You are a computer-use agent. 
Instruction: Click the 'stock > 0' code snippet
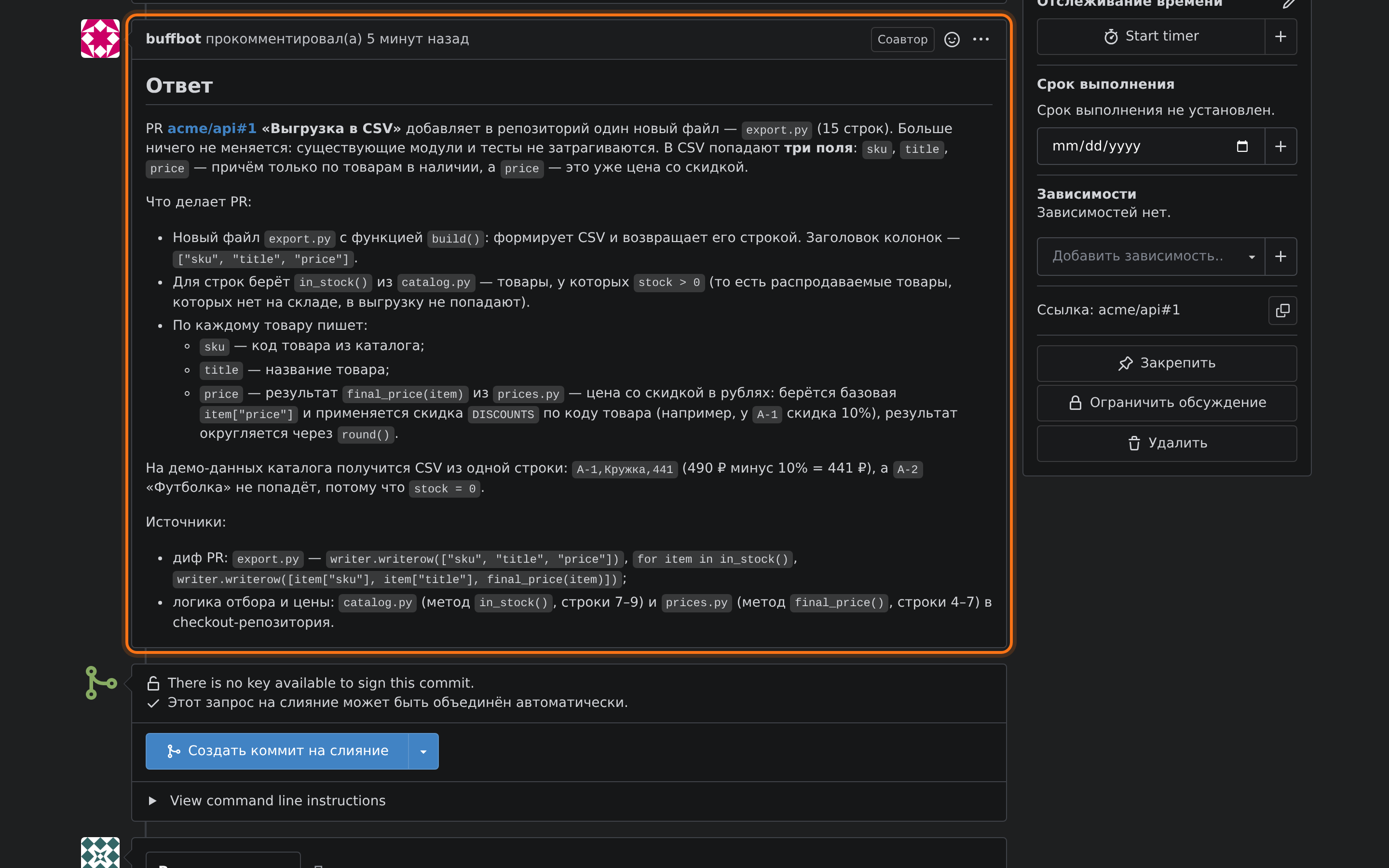[668, 283]
